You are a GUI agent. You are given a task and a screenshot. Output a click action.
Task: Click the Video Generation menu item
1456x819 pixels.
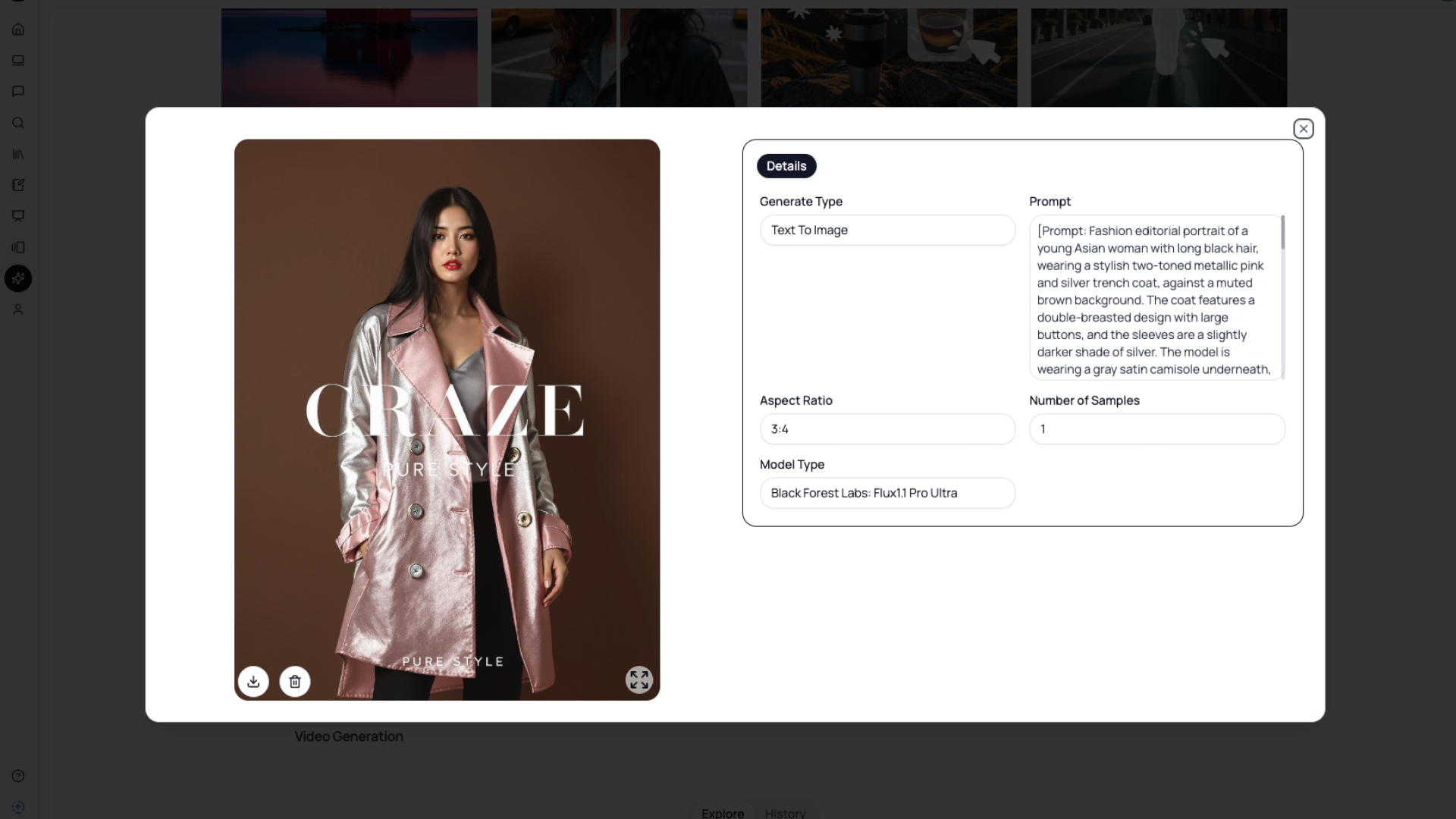tap(348, 736)
